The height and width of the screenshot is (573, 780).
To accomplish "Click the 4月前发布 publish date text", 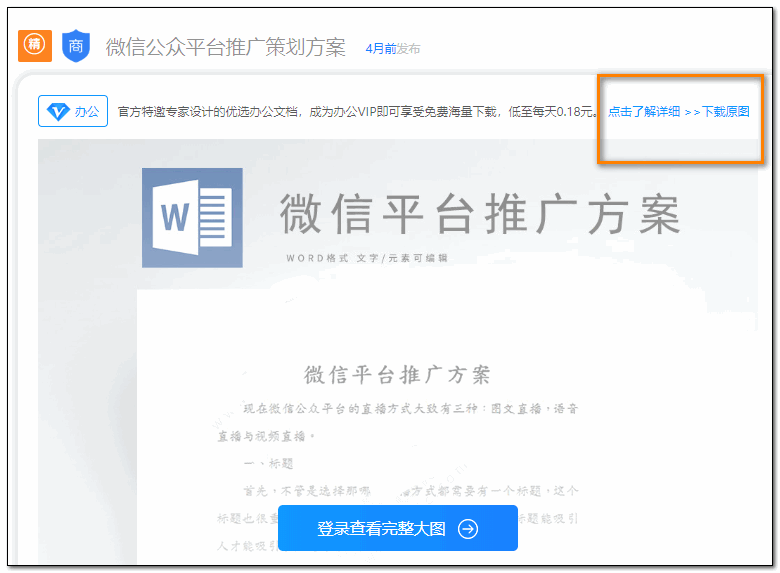I will (393, 49).
